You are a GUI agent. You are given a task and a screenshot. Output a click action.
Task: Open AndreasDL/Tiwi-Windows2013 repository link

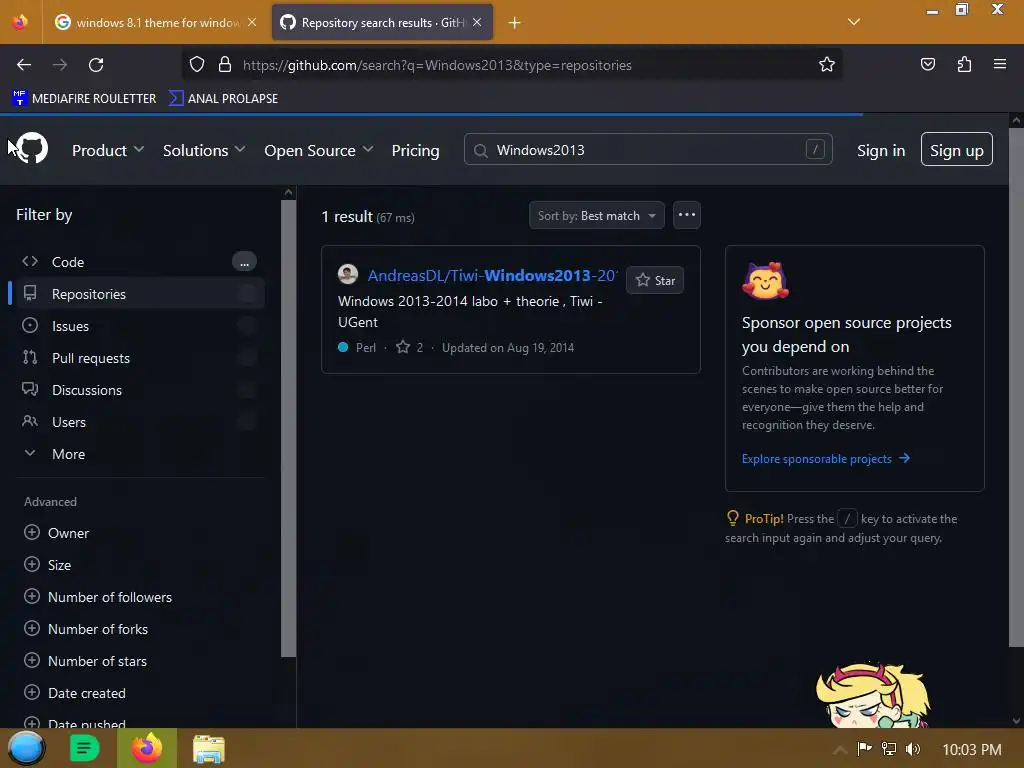click(x=492, y=276)
